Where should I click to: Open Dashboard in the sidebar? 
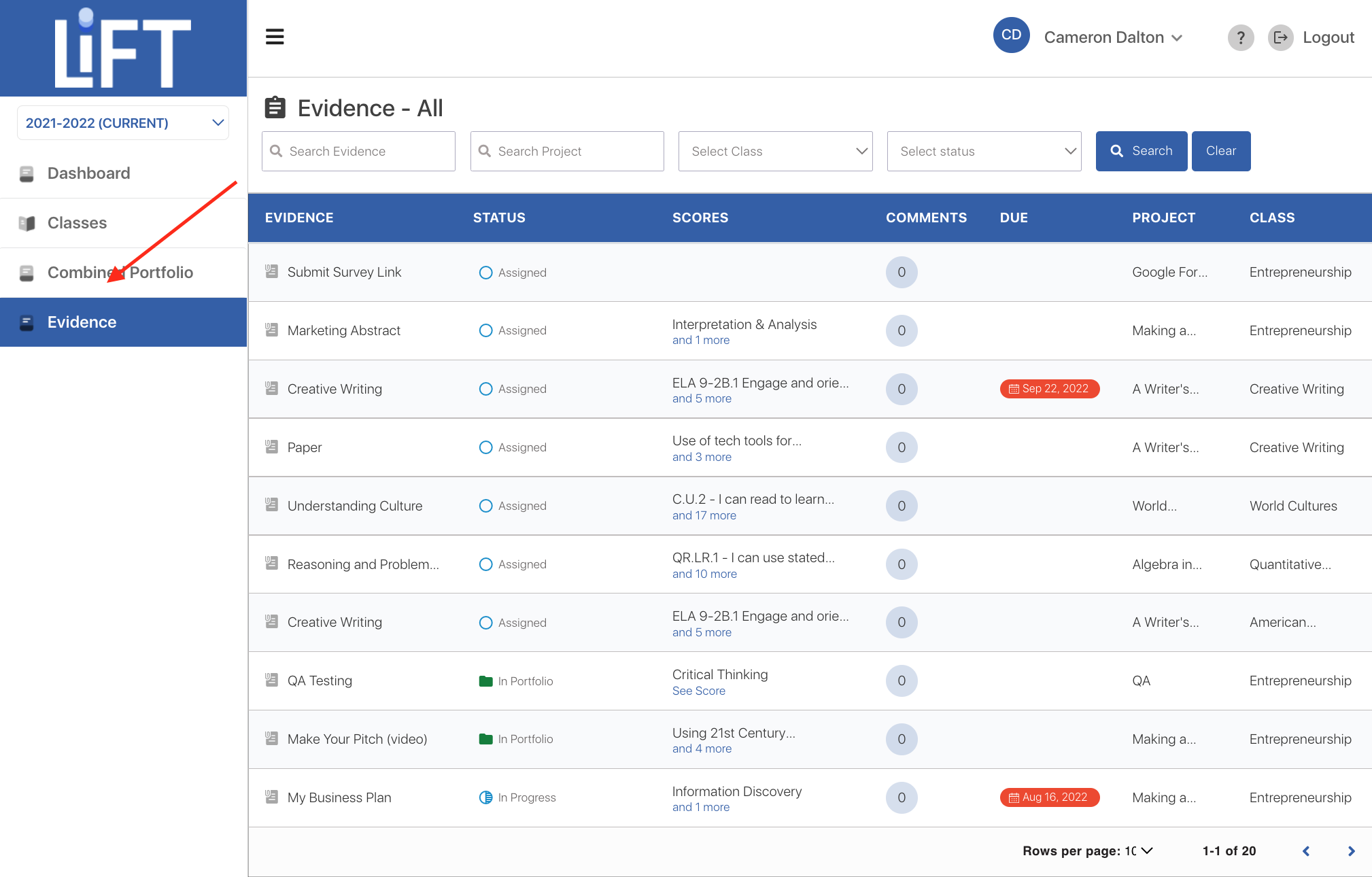[x=88, y=173]
